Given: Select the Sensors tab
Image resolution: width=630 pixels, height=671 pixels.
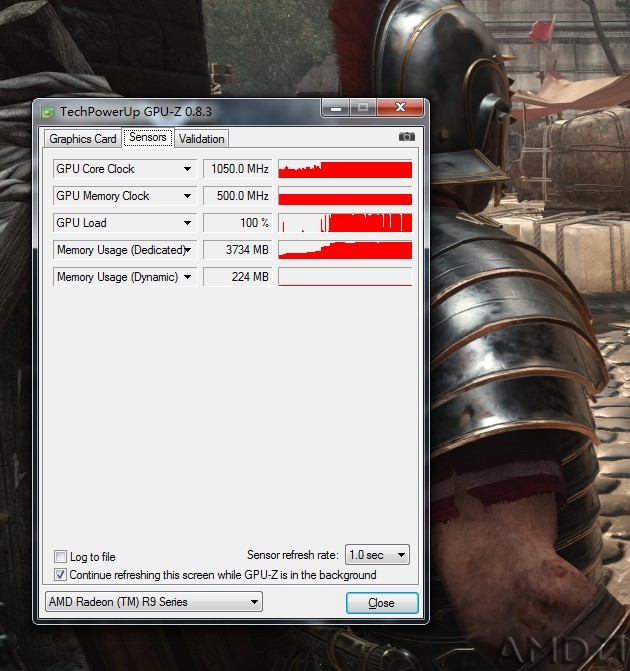Looking at the screenshot, I should pos(148,137).
